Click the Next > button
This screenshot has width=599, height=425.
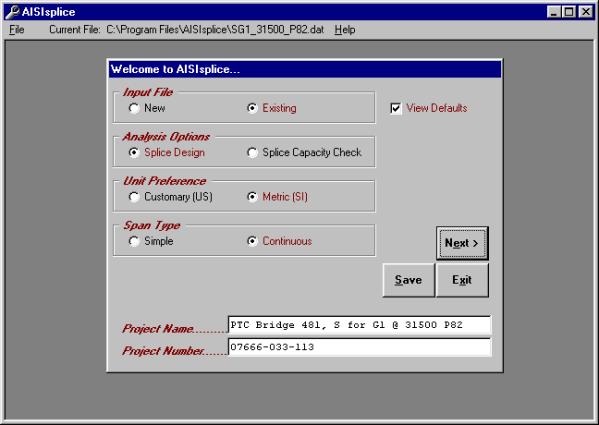[462, 243]
